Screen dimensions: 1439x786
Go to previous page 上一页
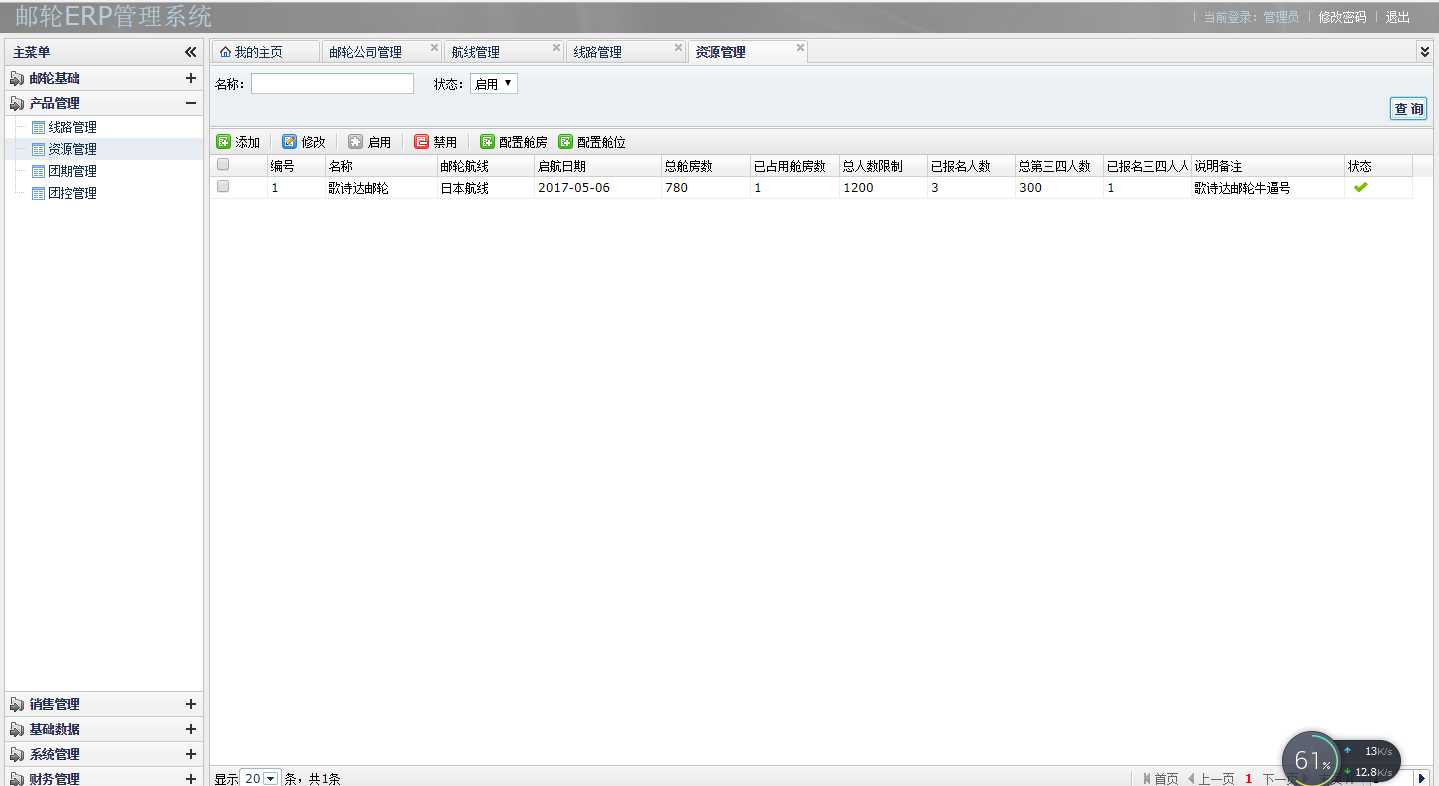pyautogui.click(x=1210, y=779)
